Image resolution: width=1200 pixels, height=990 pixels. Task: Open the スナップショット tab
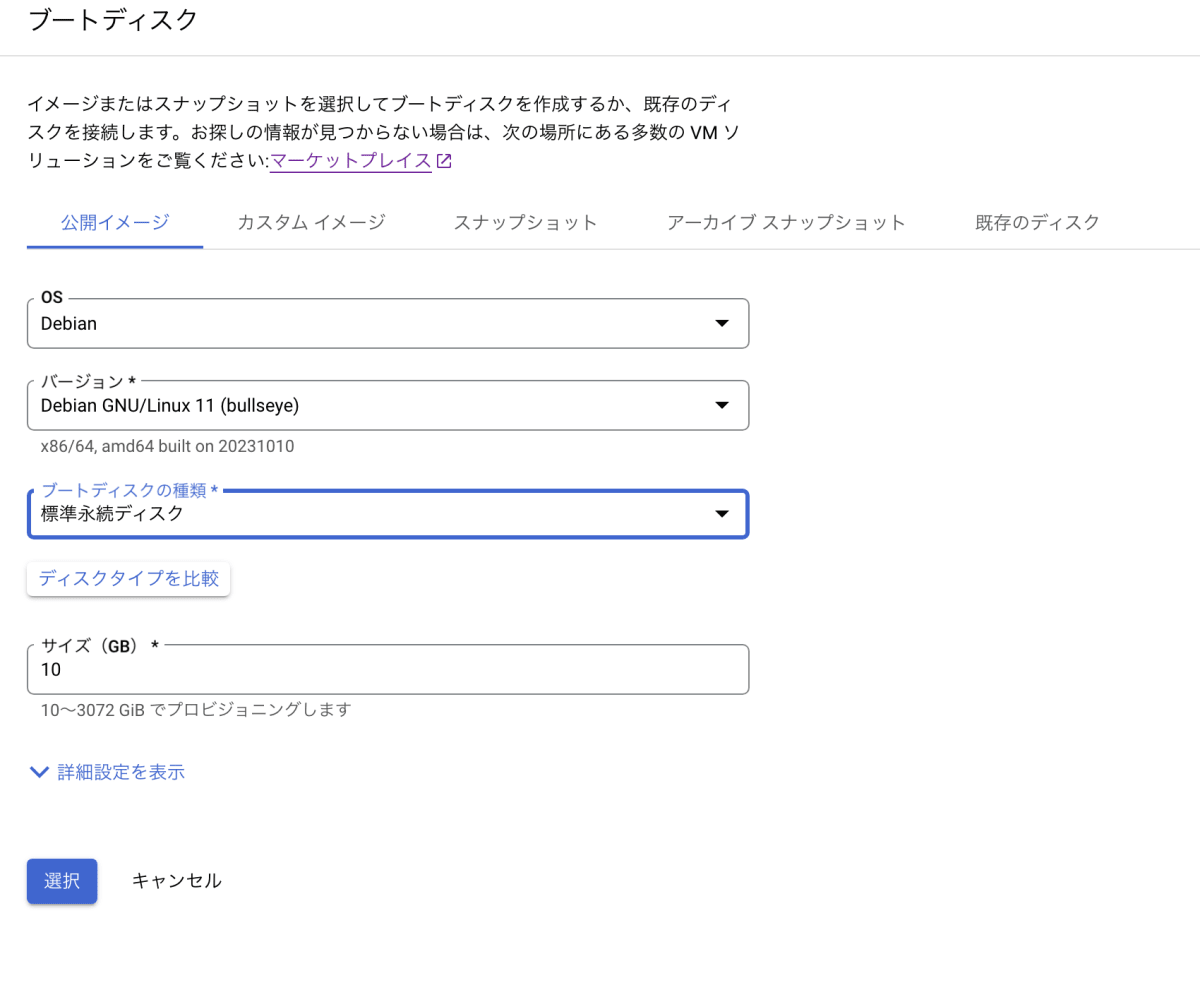pyautogui.click(x=525, y=222)
